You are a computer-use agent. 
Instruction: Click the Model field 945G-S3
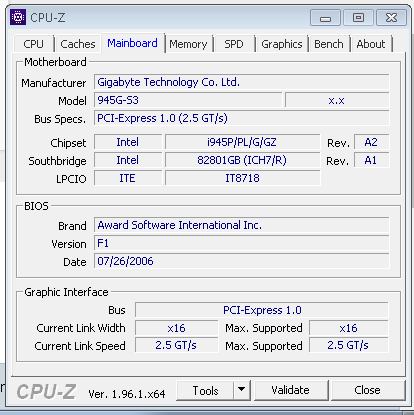point(188,100)
